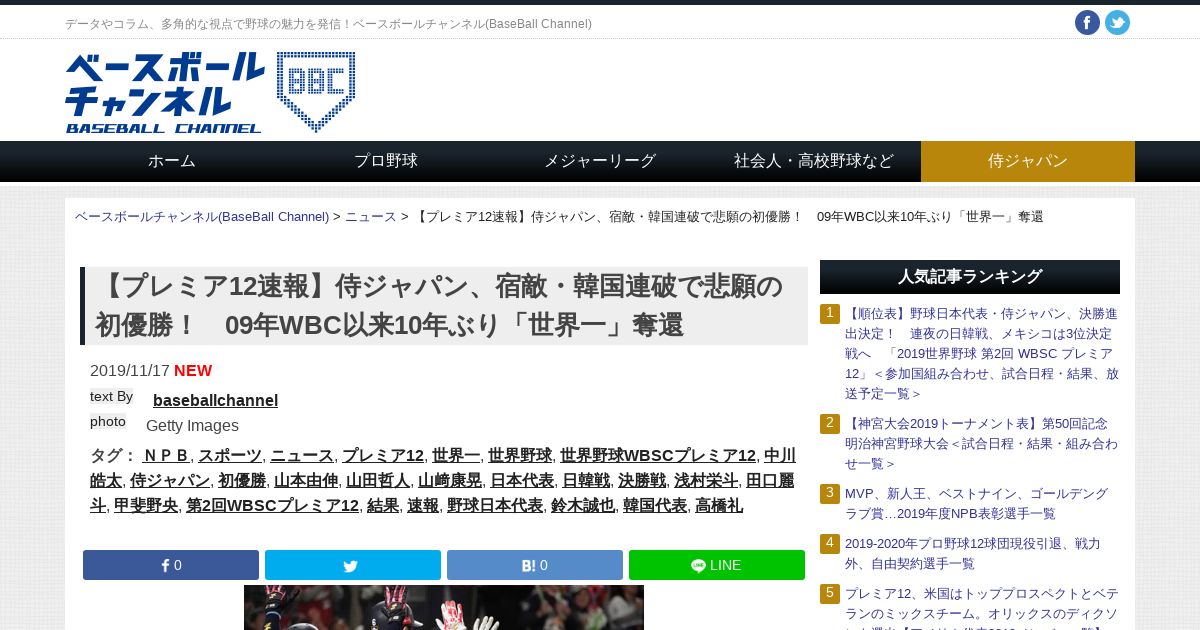Open ranking article 1 about 順位表 侍ジャパン
The image size is (1200, 630).
(982, 353)
